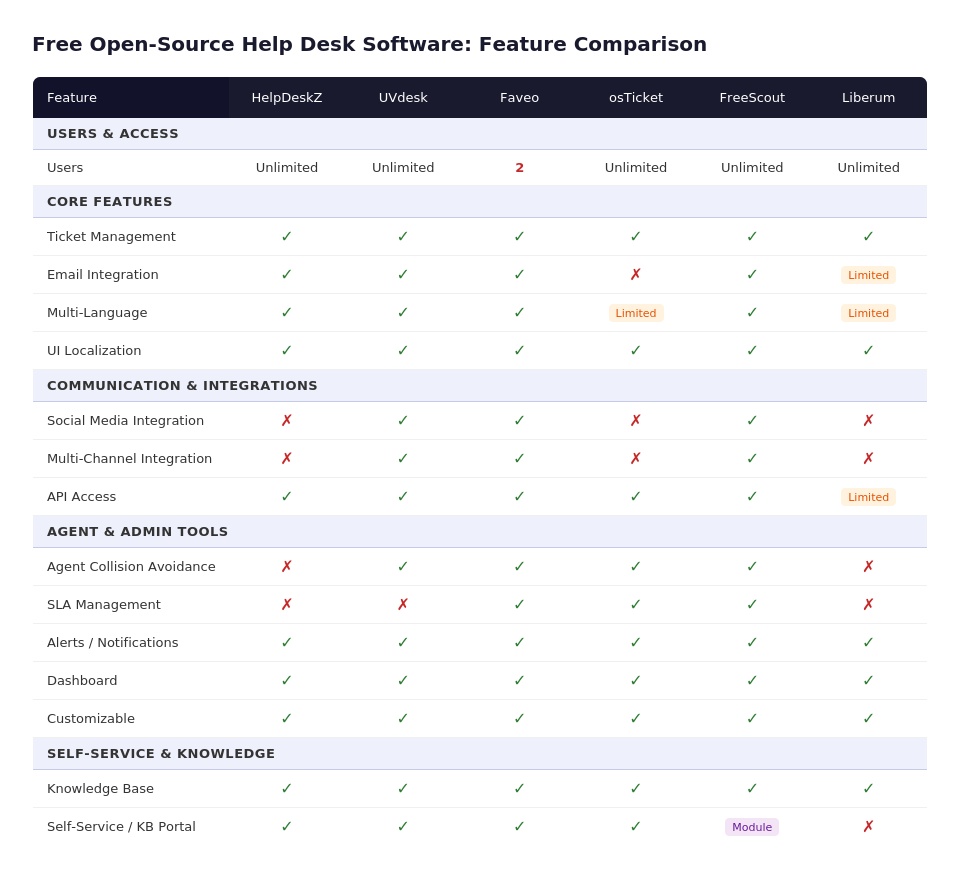This screenshot has height=878, width=960.
Task: Click the Faveo Knowledge Base checkmark
Action: click(x=519, y=788)
